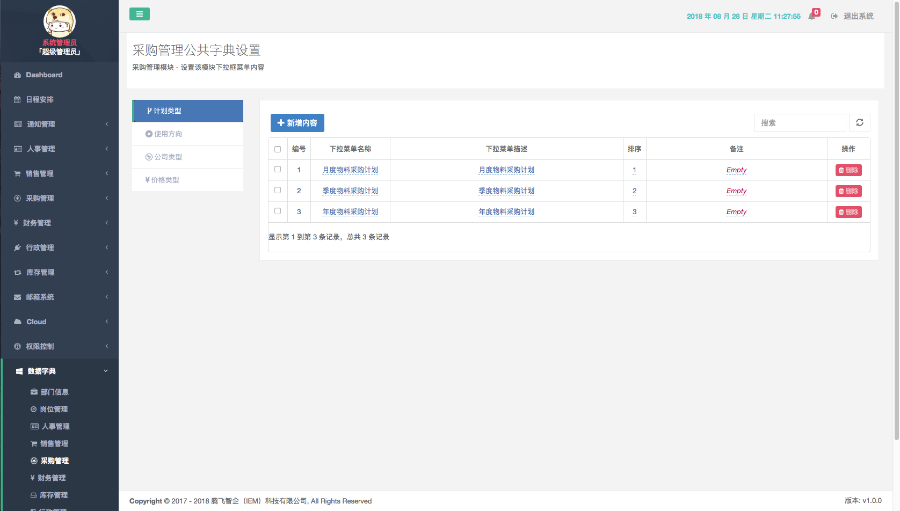900x511 pixels.
Task: Click the 邮箱系统 envelope icon
Action: click(x=17, y=297)
